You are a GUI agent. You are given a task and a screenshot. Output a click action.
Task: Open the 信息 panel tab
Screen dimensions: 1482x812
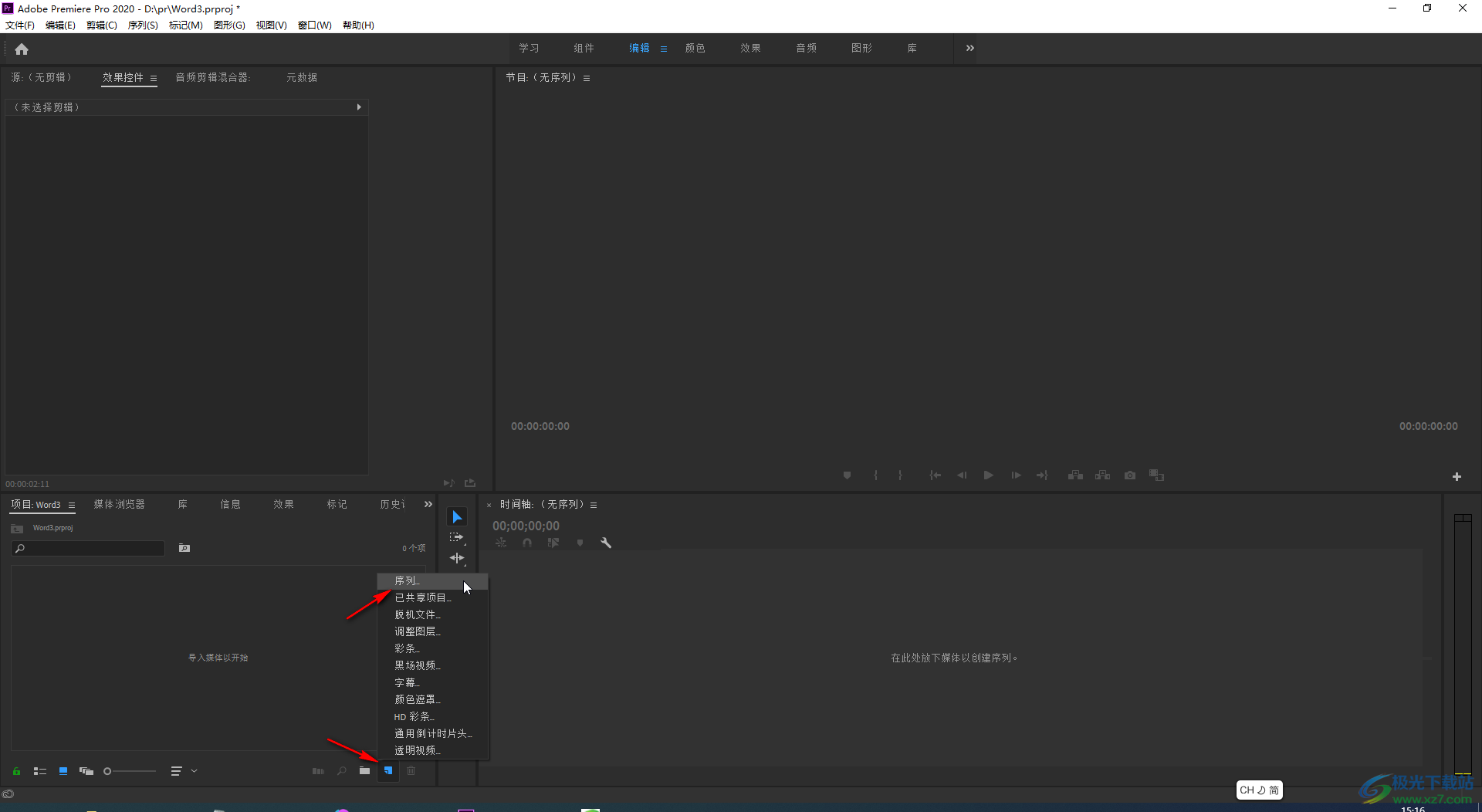(230, 505)
